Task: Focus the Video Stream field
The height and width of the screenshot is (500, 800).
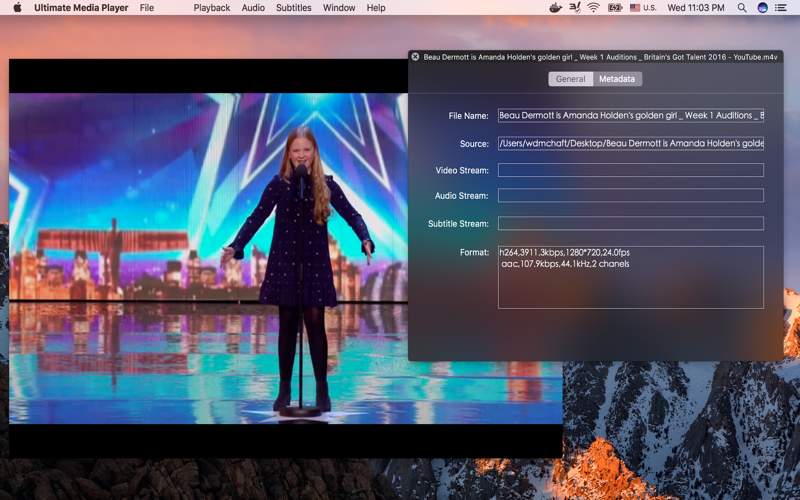Action: [631, 170]
